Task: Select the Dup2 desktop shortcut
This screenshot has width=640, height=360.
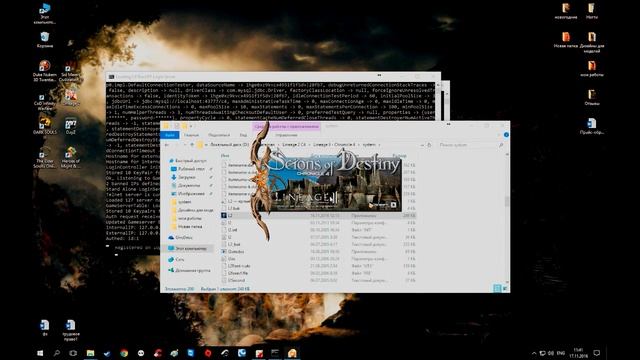Action: point(71,126)
